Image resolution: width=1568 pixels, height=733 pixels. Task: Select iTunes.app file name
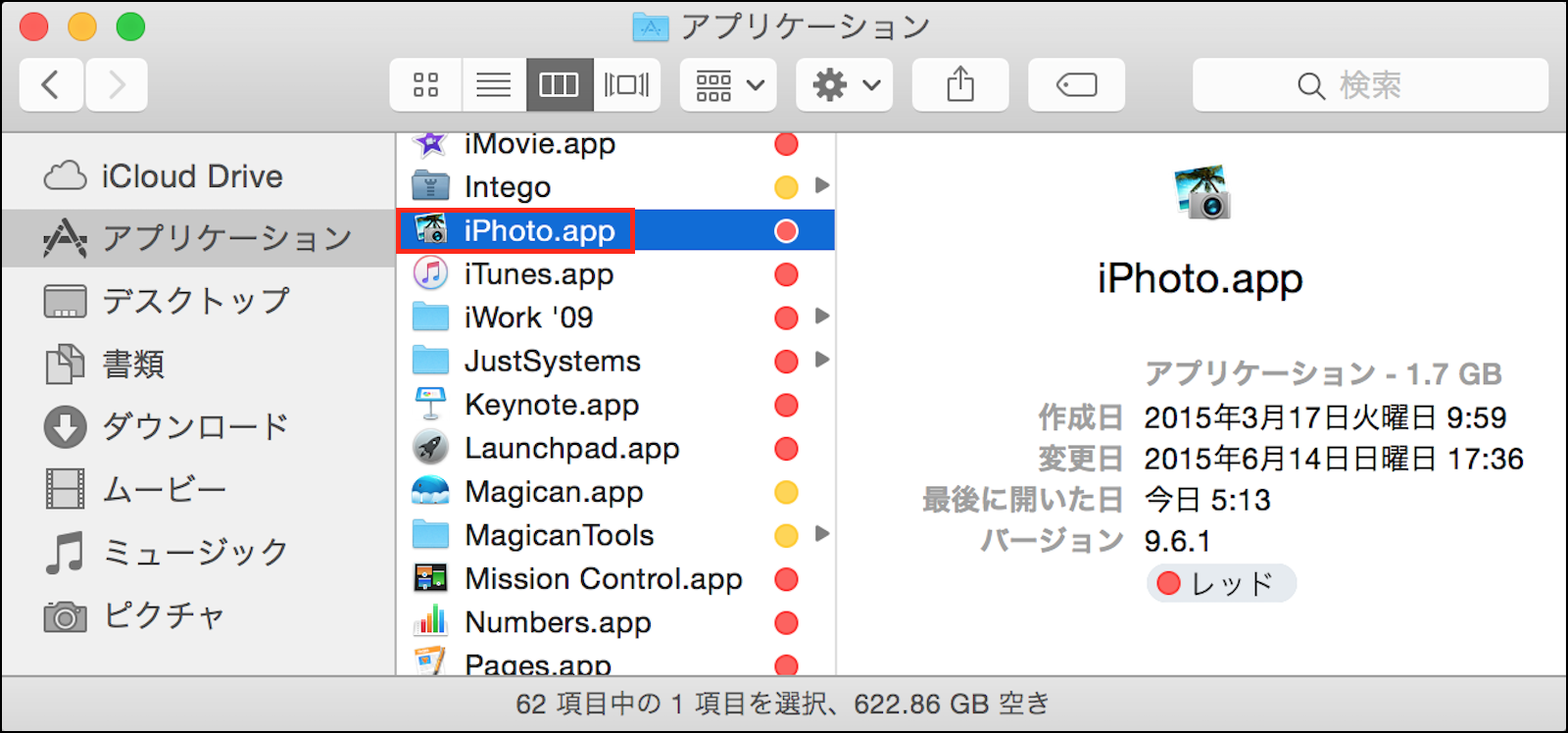539,274
